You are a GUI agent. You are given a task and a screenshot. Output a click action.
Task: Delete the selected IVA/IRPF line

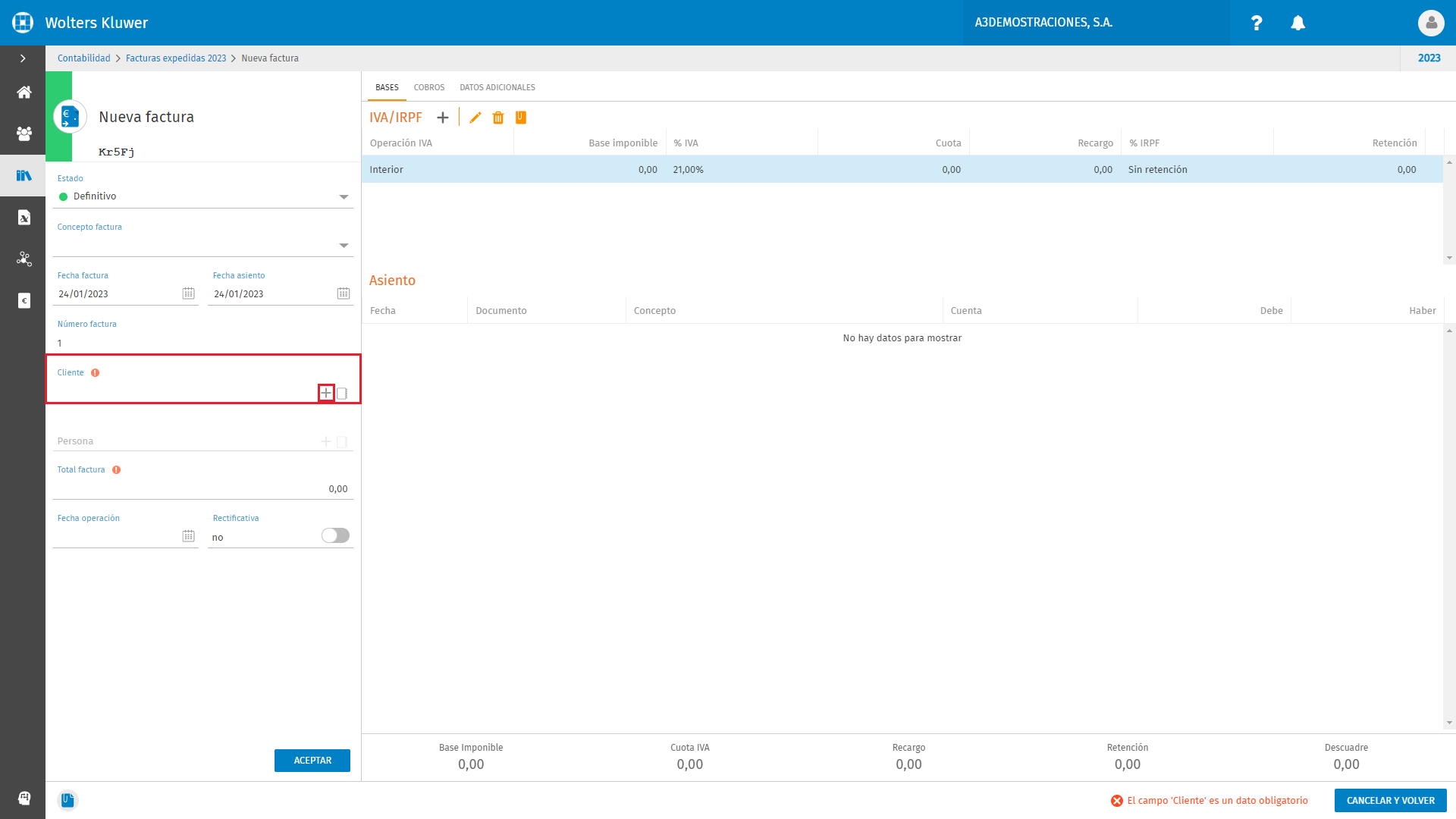point(498,118)
